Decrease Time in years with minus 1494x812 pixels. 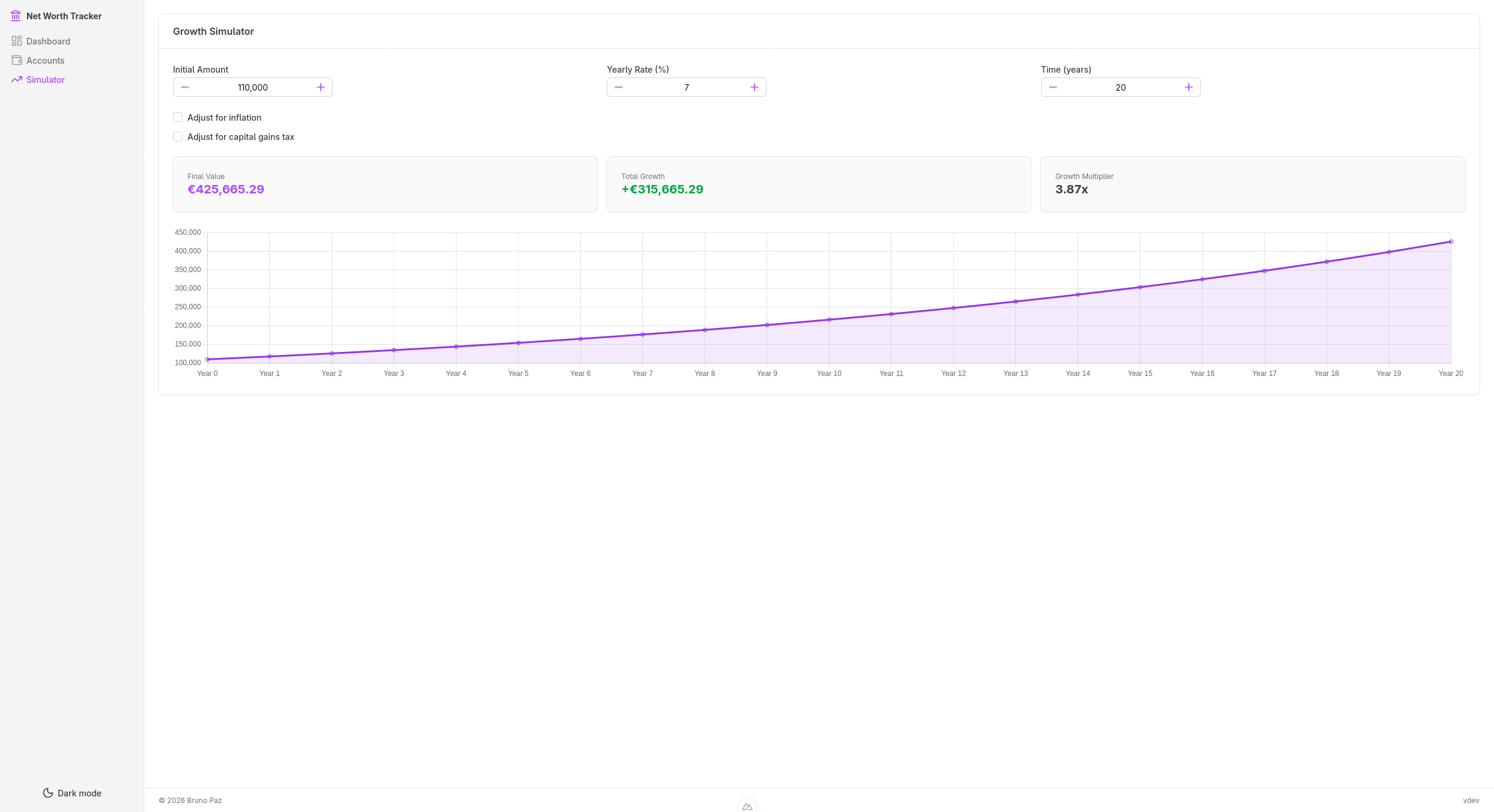click(1053, 87)
